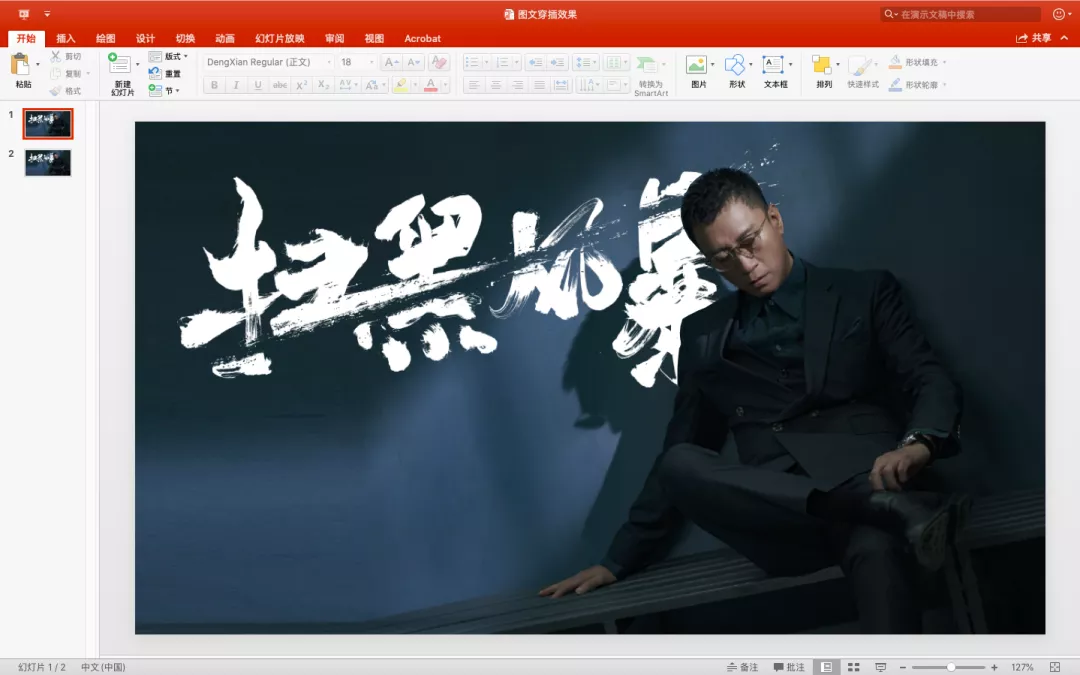The image size is (1080, 675).
Task: Switch to the 切换 (Transitions) tab
Action: coord(185,39)
